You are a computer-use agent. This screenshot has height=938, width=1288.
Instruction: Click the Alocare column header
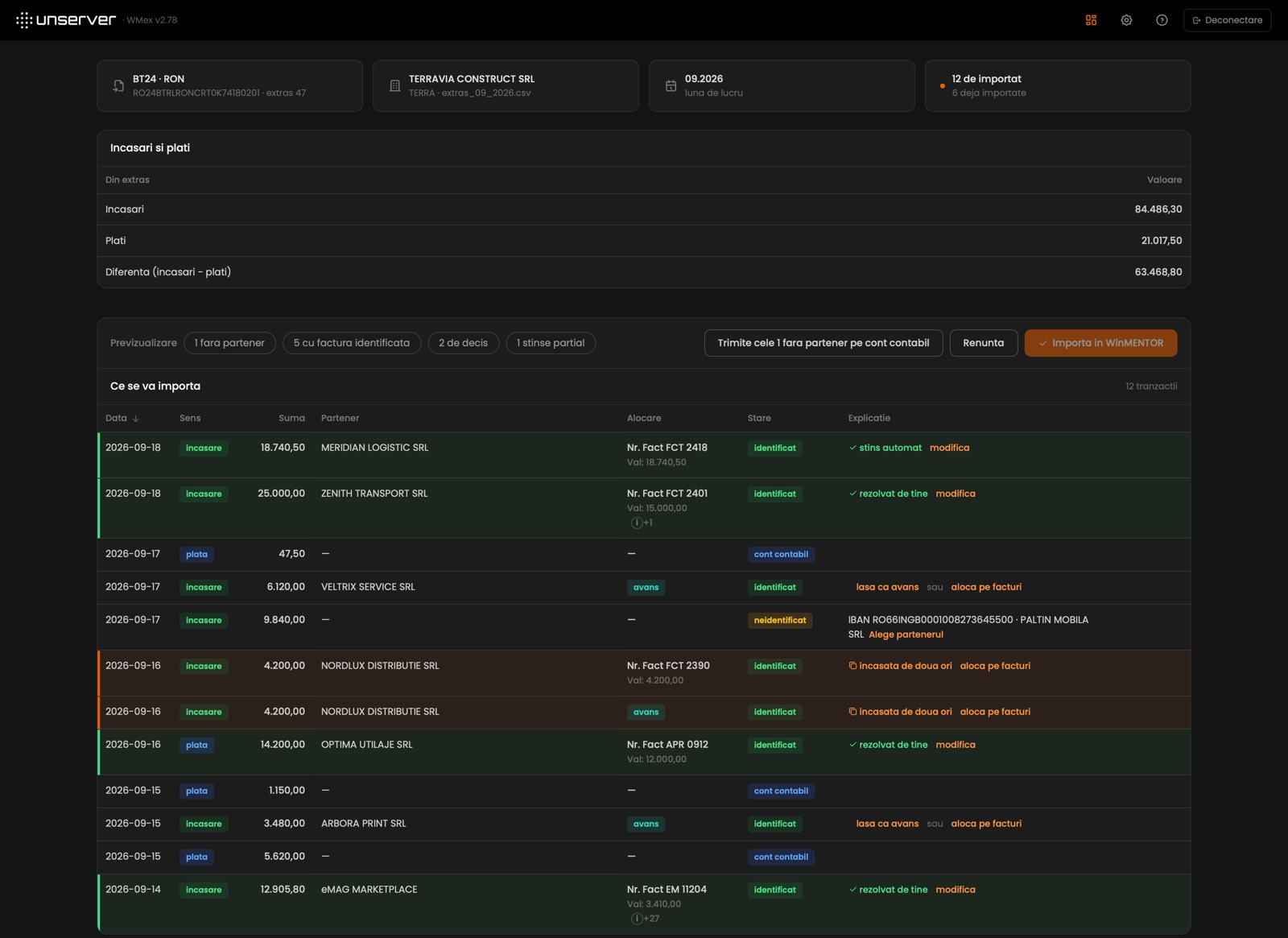pyautogui.click(x=644, y=419)
